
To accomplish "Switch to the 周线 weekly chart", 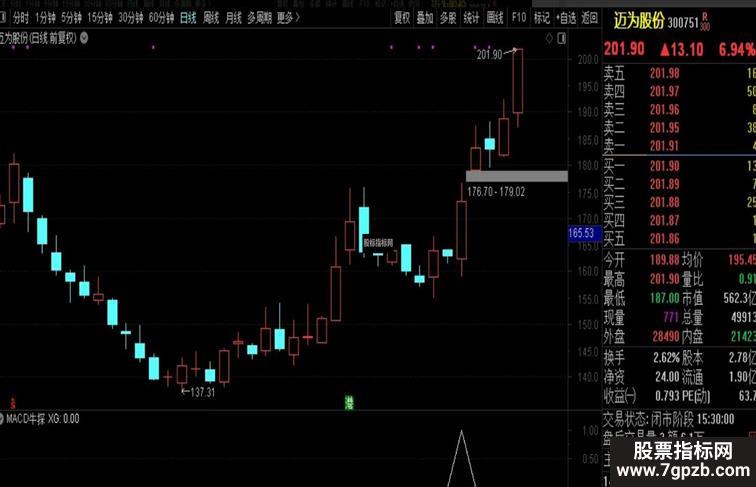I will 211,18.
